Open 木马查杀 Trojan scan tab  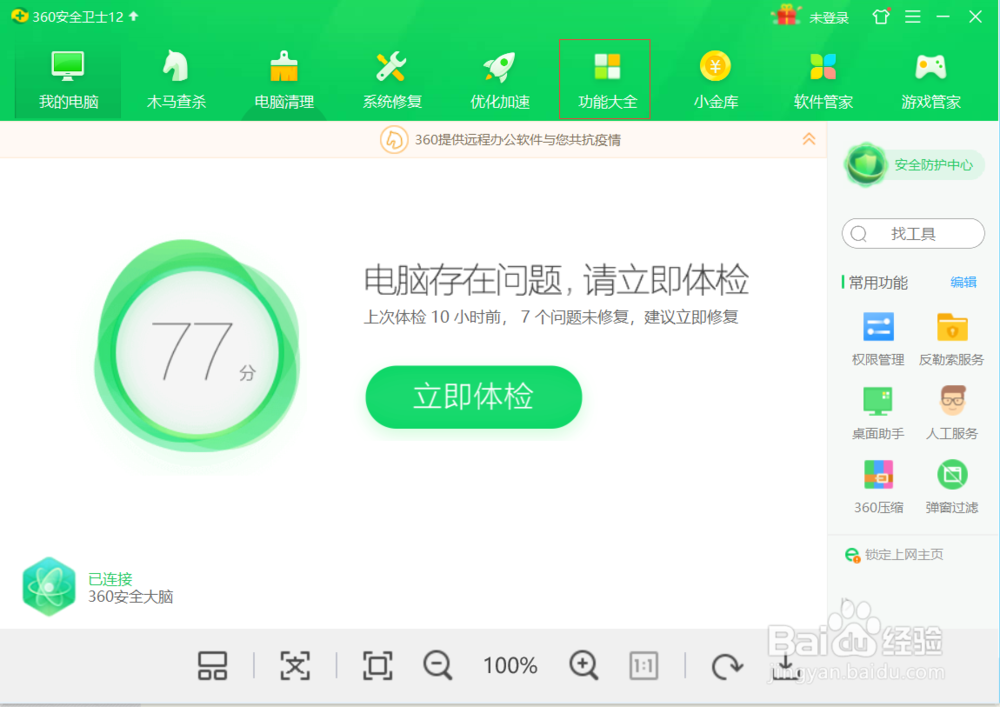(176, 80)
